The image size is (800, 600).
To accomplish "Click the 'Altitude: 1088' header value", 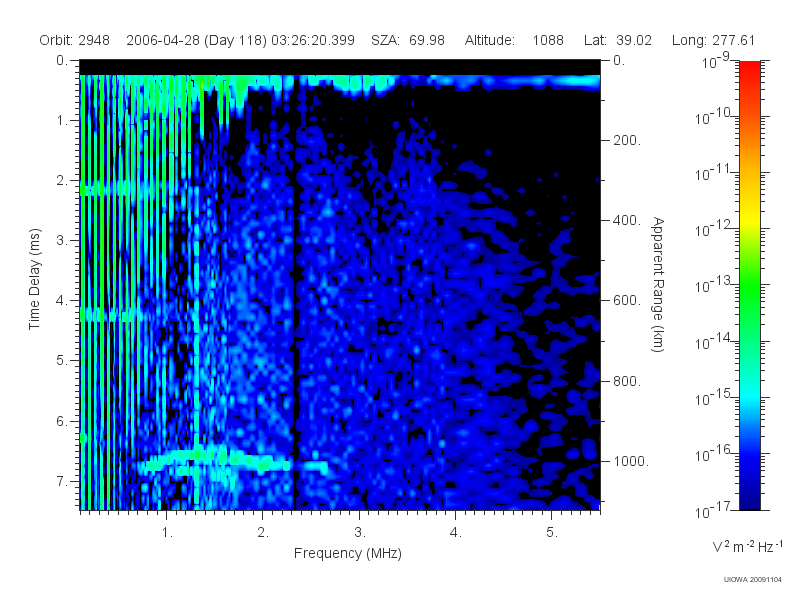I will coord(514,40).
